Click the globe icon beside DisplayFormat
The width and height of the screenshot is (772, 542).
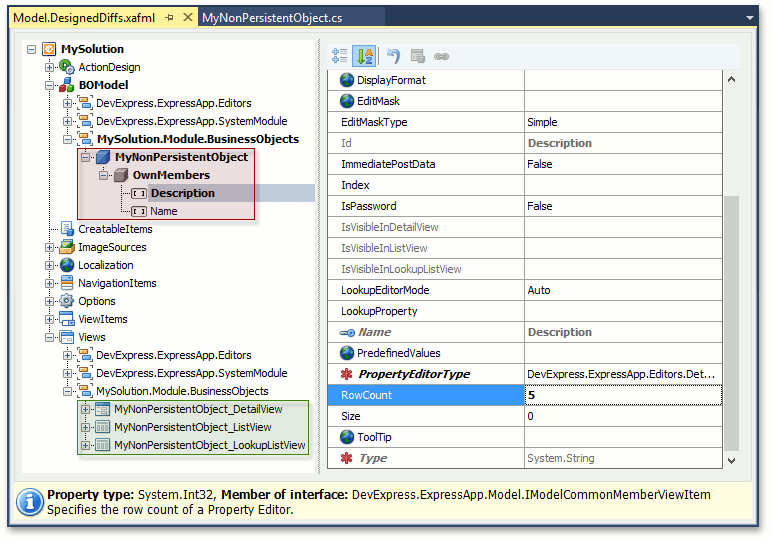[x=347, y=80]
